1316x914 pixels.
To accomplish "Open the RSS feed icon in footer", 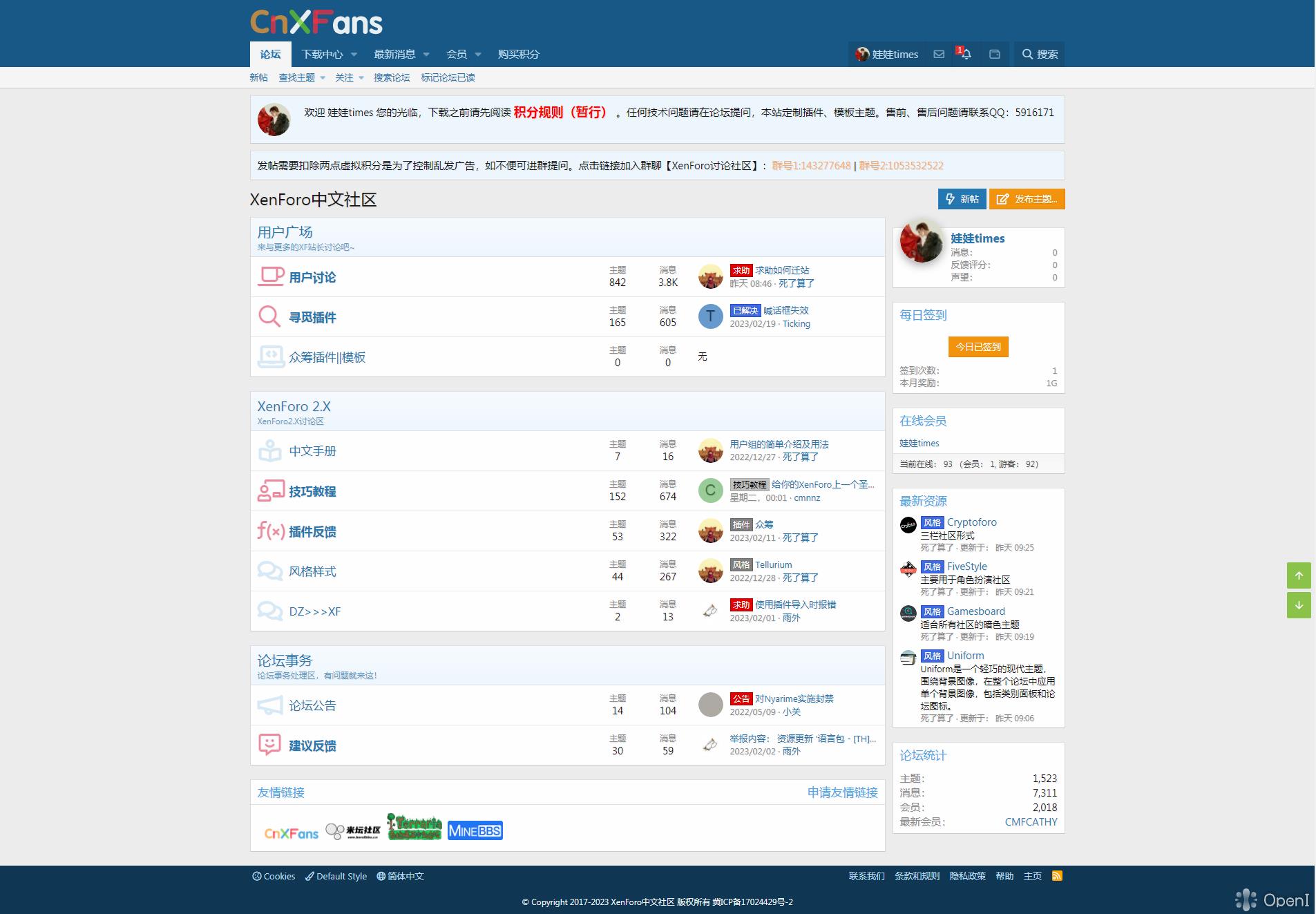I will (x=1057, y=875).
